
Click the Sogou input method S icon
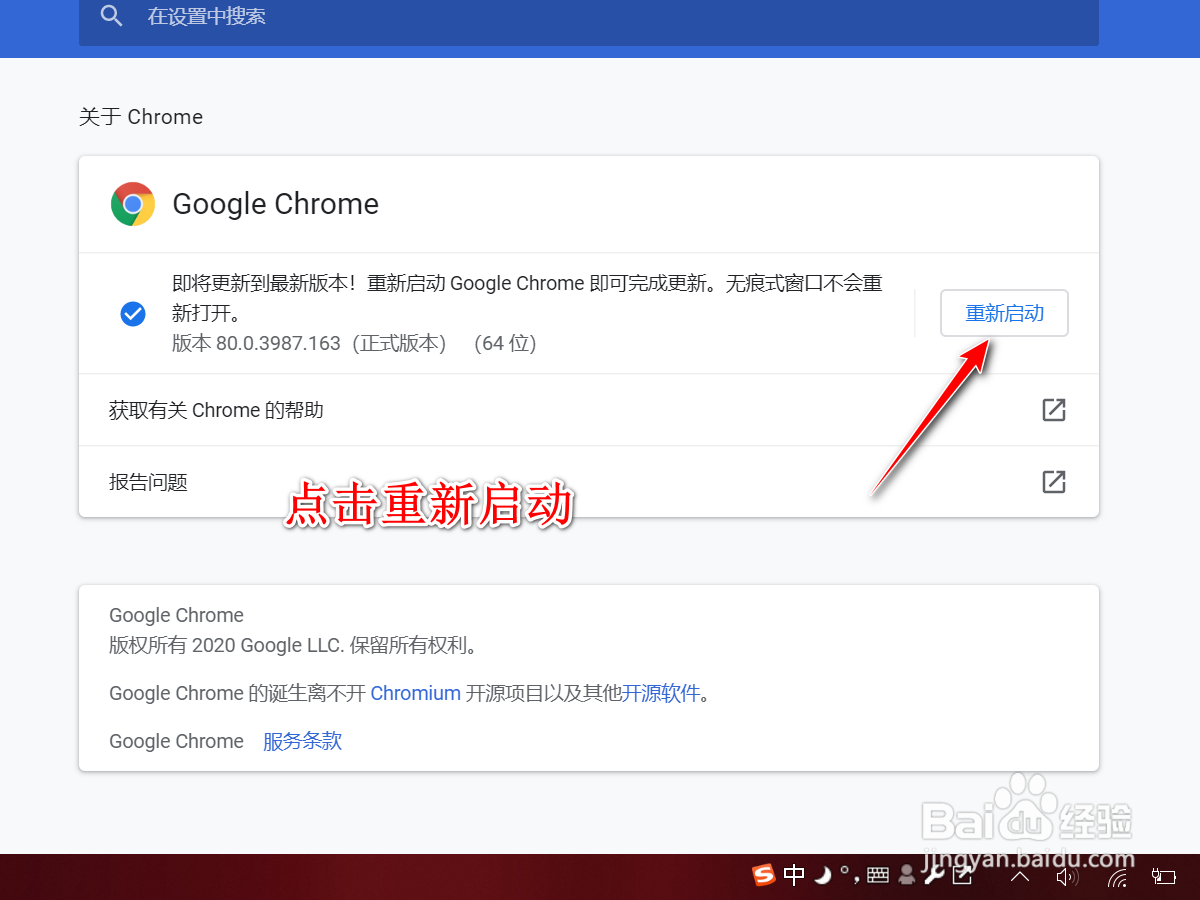[x=764, y=876]
